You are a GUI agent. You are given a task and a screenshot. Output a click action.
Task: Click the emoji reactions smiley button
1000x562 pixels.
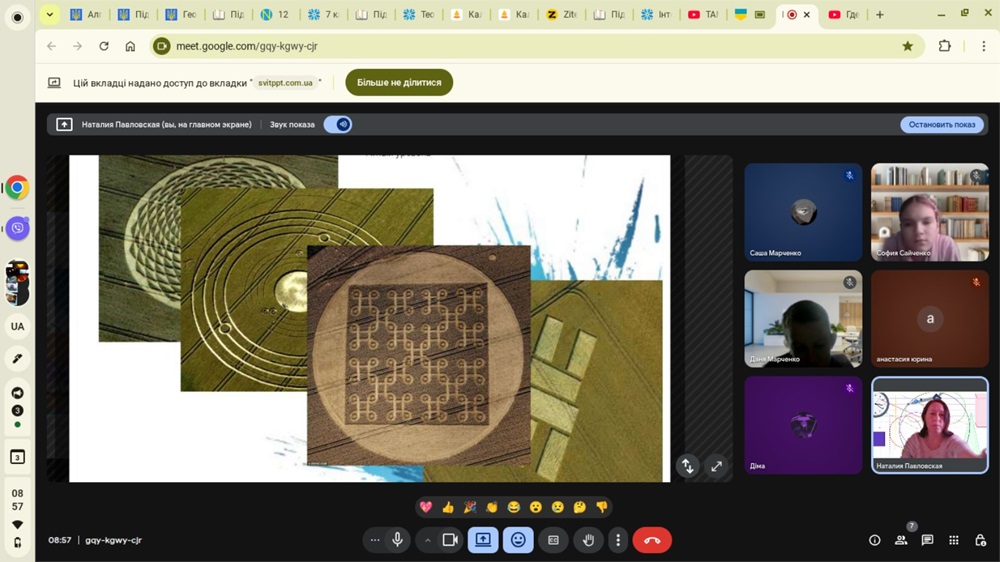(x=518, y=540)
